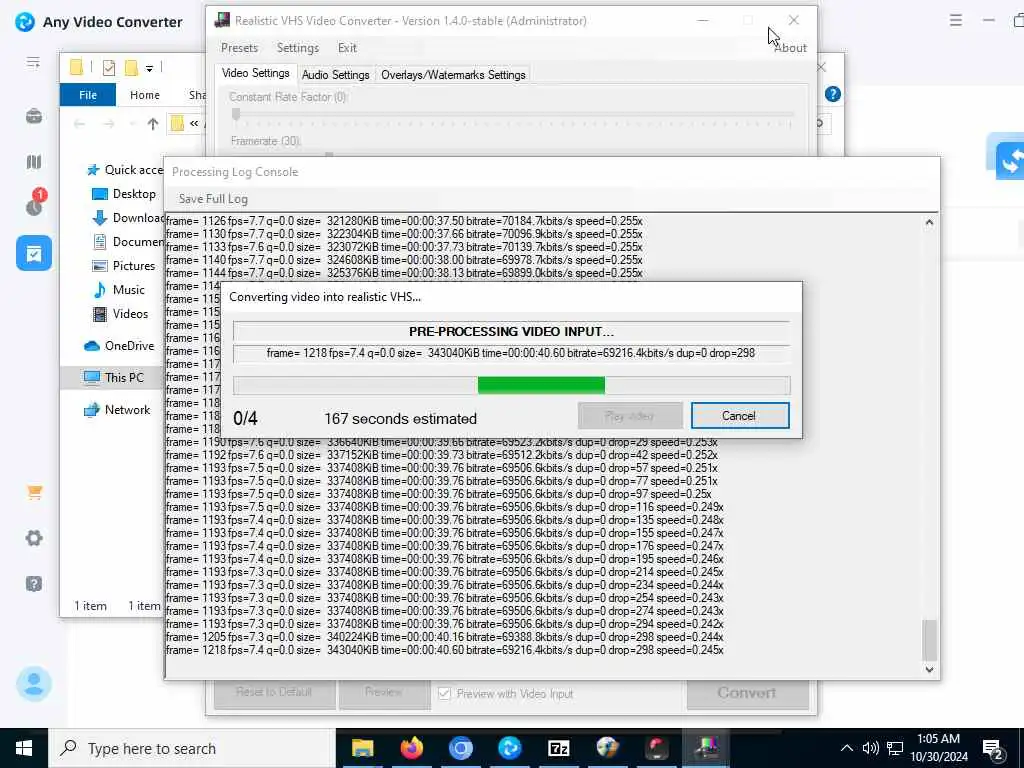This screenshot has height=768, width=1024.
Task: Open help icon in Any Video Converter sidebar
Action: tap(34, 583)
